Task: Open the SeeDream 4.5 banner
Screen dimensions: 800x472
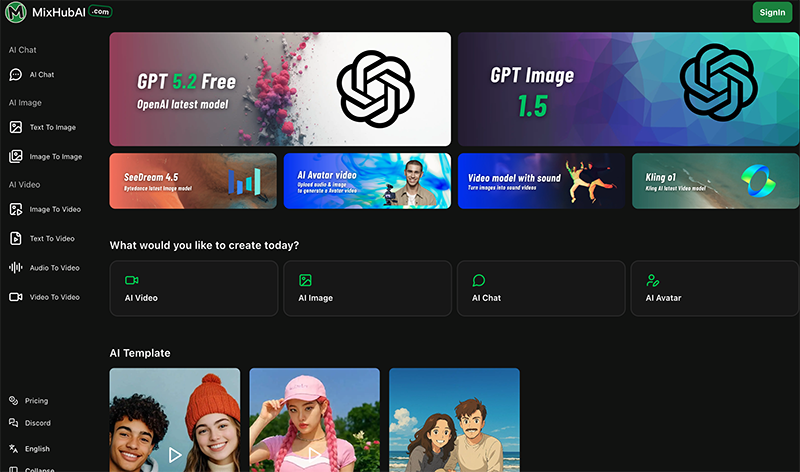Action: click(193, 181)
